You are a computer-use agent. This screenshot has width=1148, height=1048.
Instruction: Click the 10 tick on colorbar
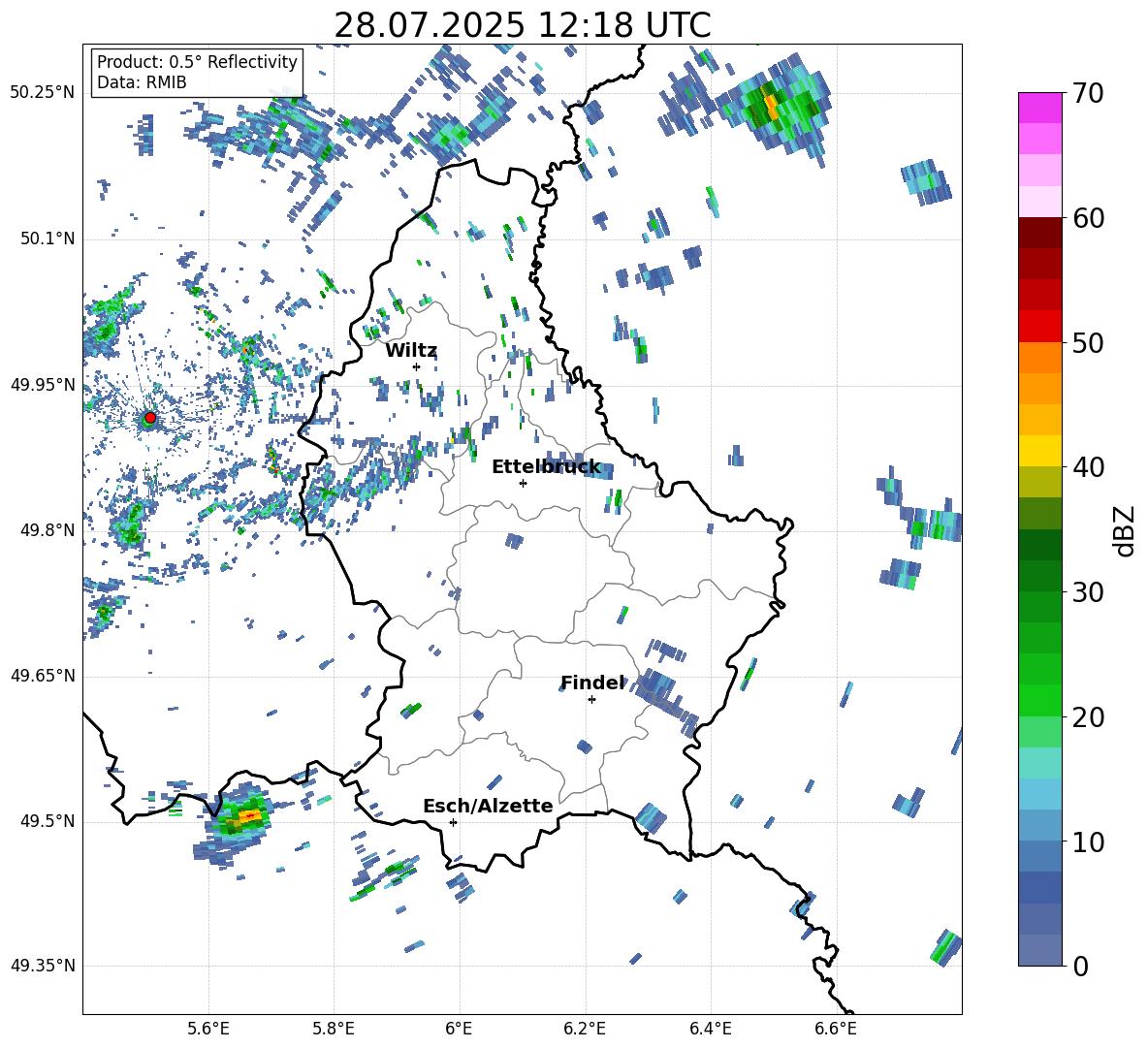coord(1088,842)
